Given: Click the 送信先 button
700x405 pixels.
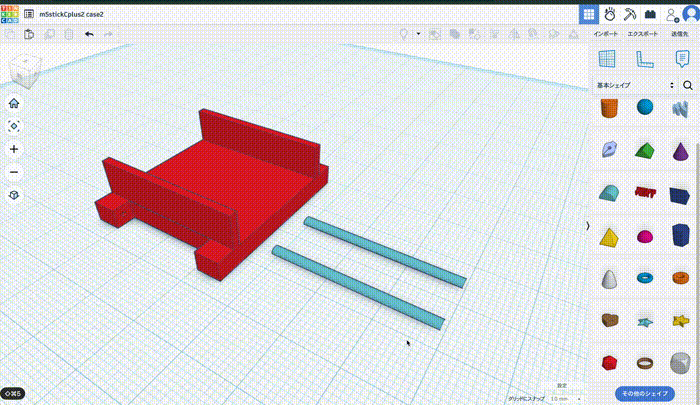Looking at the screenshot, I should point(679,34).
